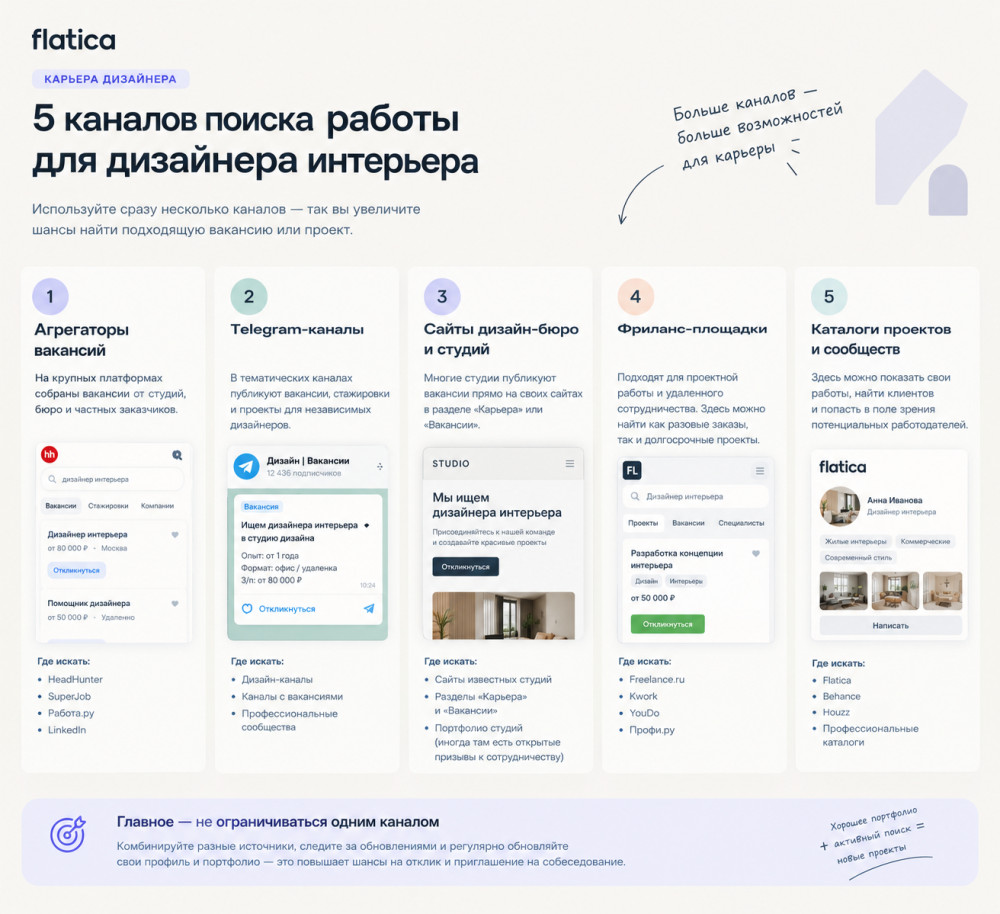Click the Flatica list item under Где искать
This screenshot has height=914, width=1000.
(837, 681)
